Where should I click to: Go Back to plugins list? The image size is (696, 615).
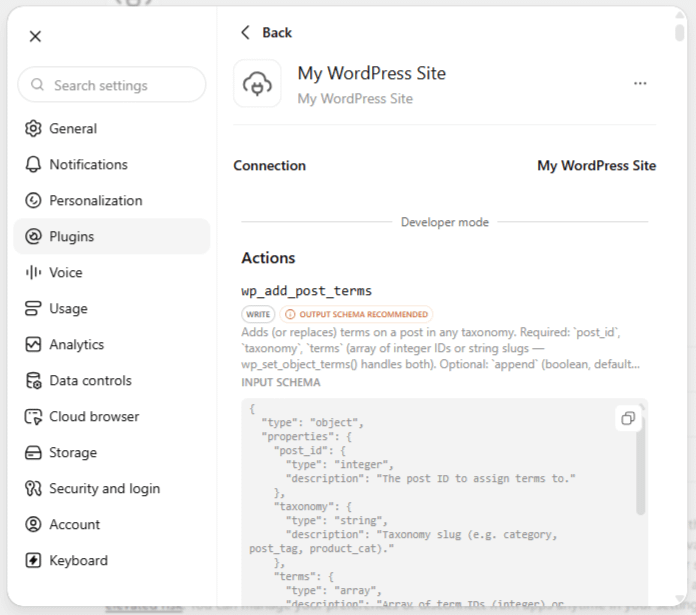pos(277,32)
